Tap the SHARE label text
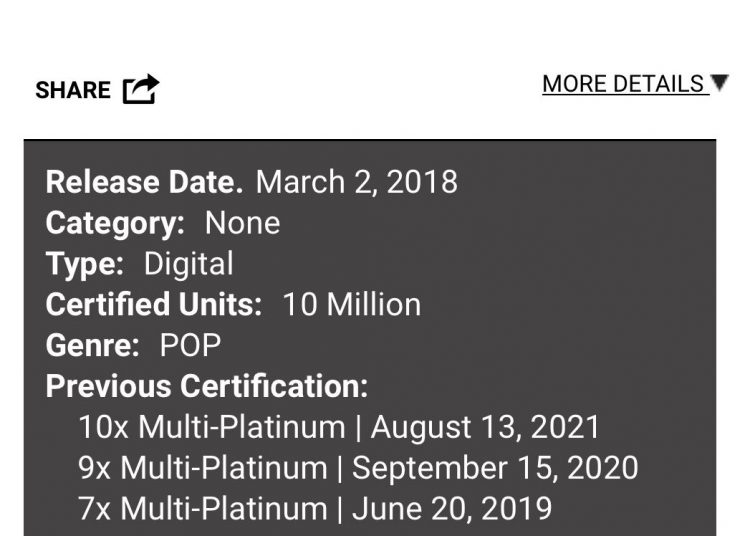750x536 pixels. pyautogui.click(x=73, y=90)
